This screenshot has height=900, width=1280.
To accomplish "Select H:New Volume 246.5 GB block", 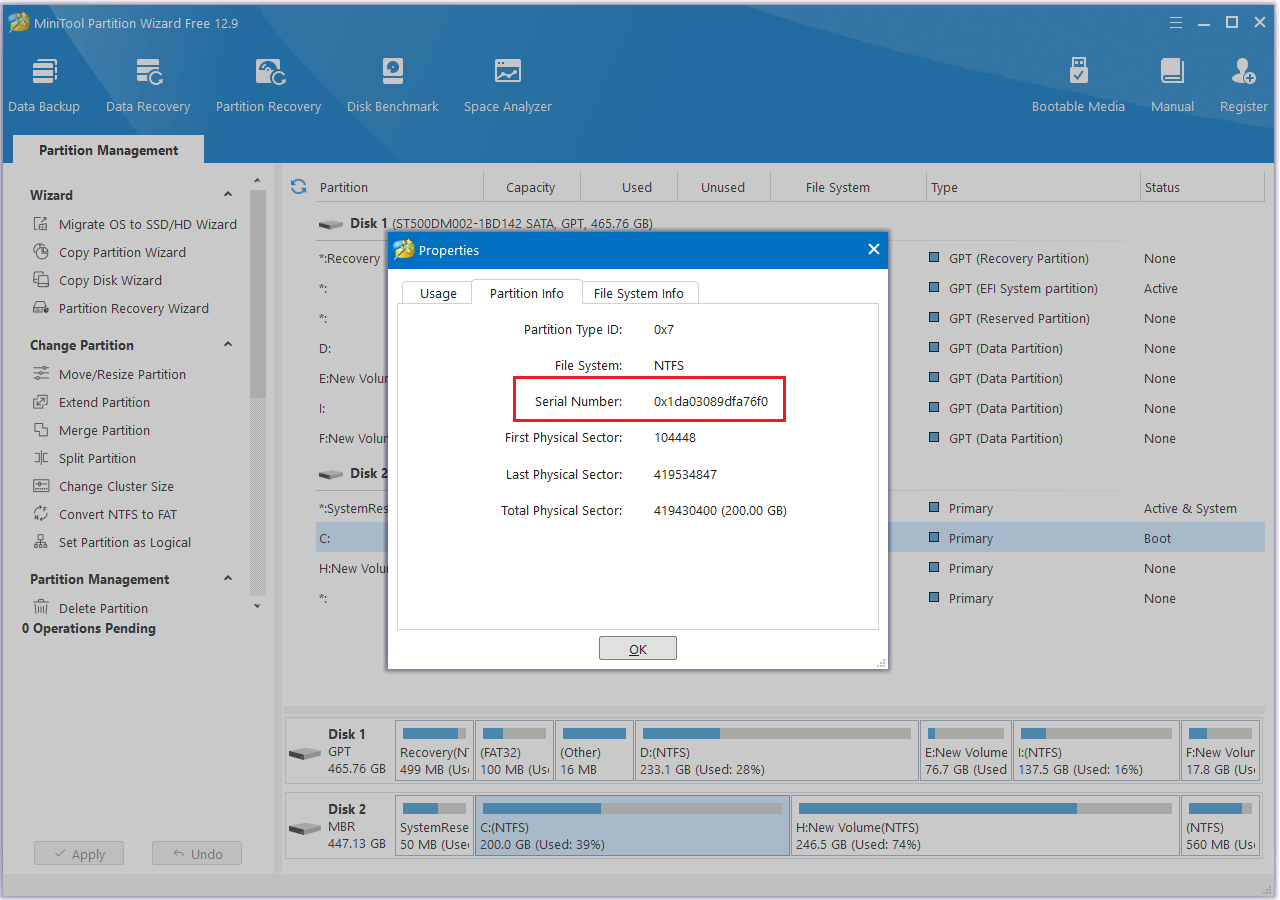I will click(985, 825).
